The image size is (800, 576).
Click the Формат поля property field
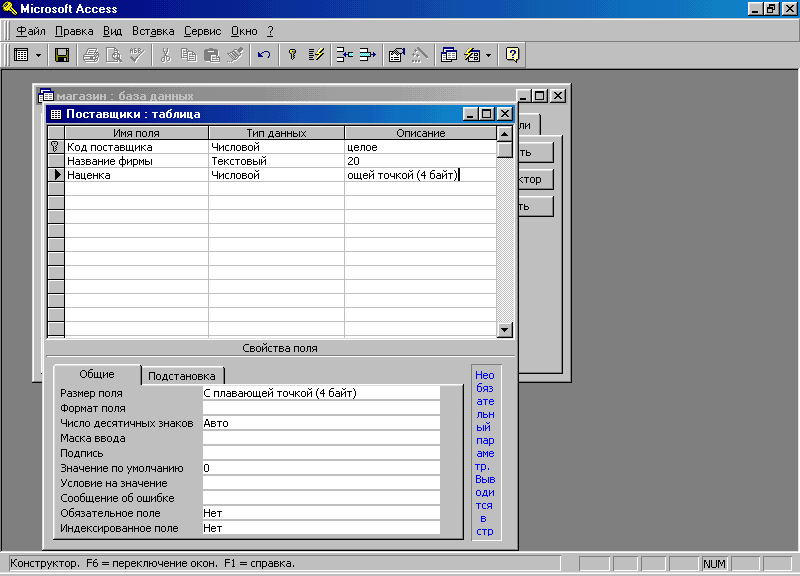[x=321, y=408]
